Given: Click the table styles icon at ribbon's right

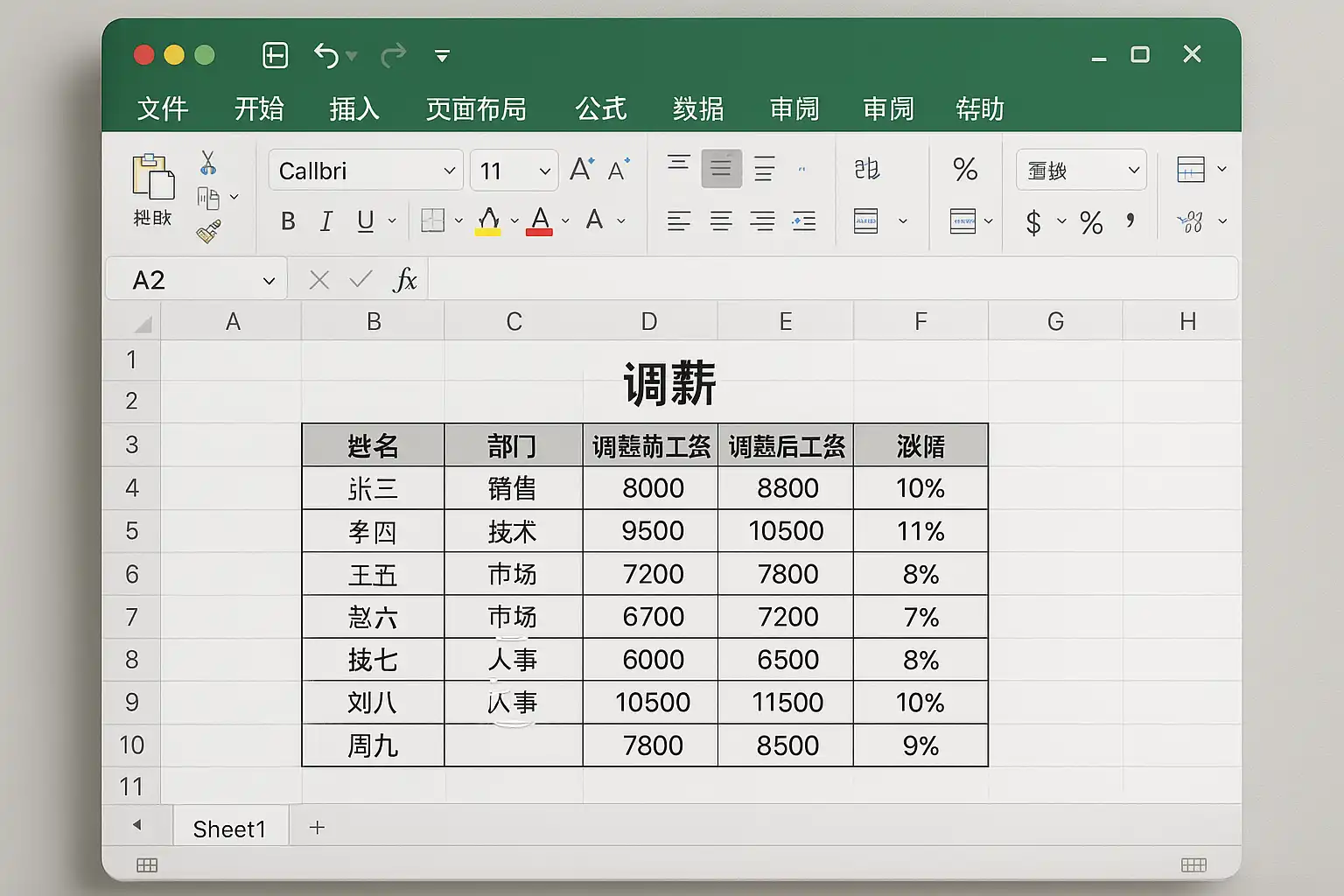Looking at the screenshot, I should (x=1191, y=169).
